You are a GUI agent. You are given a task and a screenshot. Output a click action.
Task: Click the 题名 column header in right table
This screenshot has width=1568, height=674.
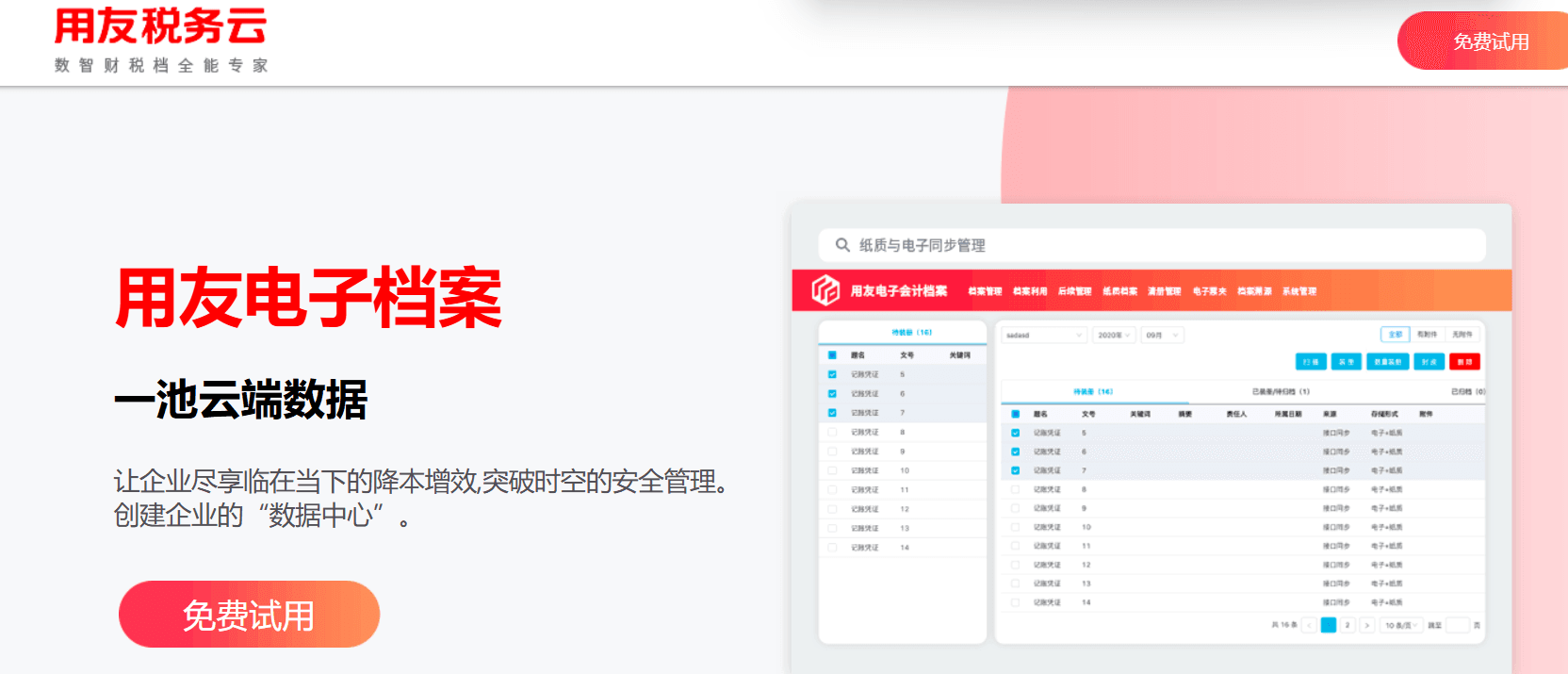(x=1040, y=414)
